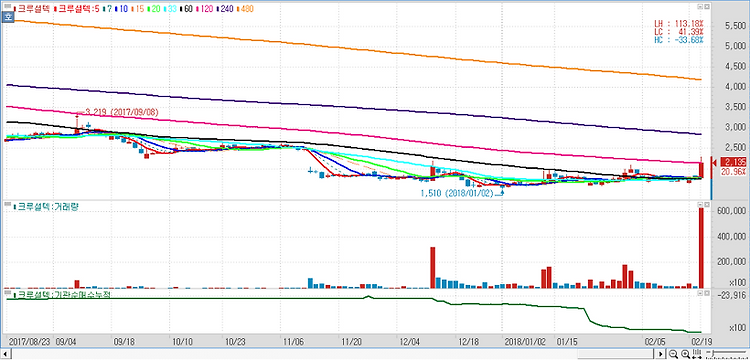The width and height of the screenshot is (750, 360).
Task: Click the HC : -33.68% value
Action: [679, 39]
